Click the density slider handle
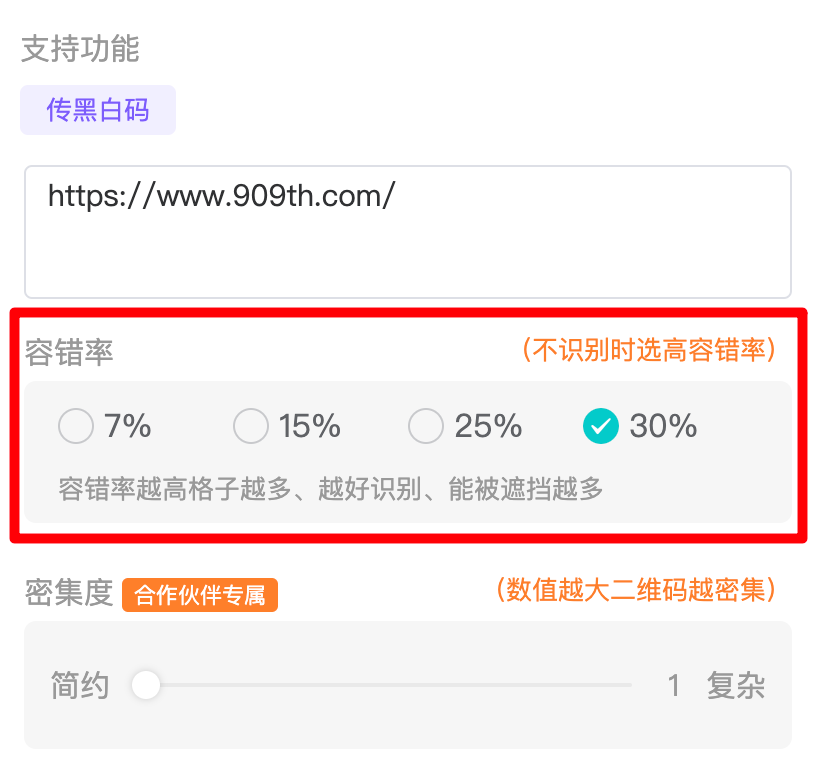The image size is (820, 772). (146, 685)
